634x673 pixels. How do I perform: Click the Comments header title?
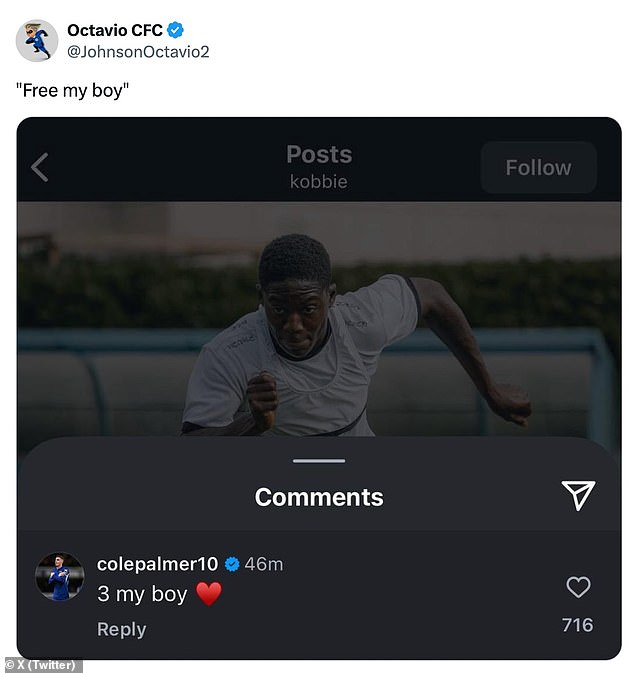319,497
